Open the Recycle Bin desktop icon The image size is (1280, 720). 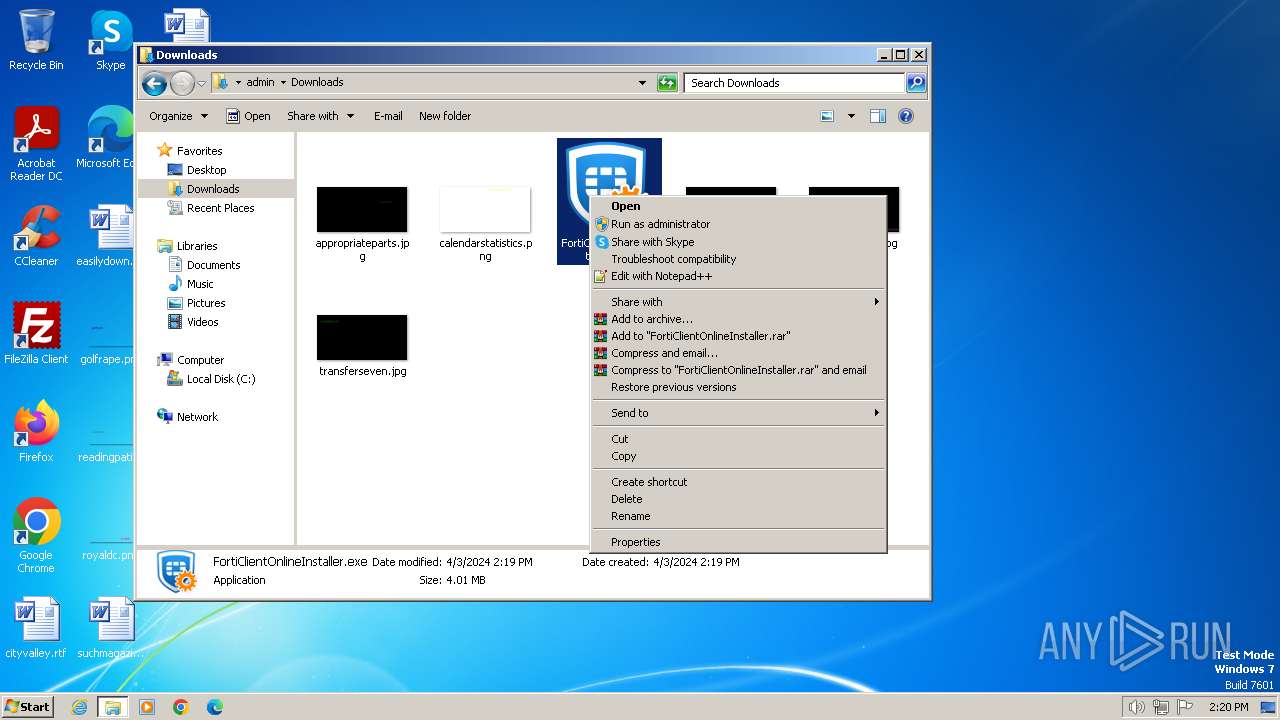click(36, 40)
